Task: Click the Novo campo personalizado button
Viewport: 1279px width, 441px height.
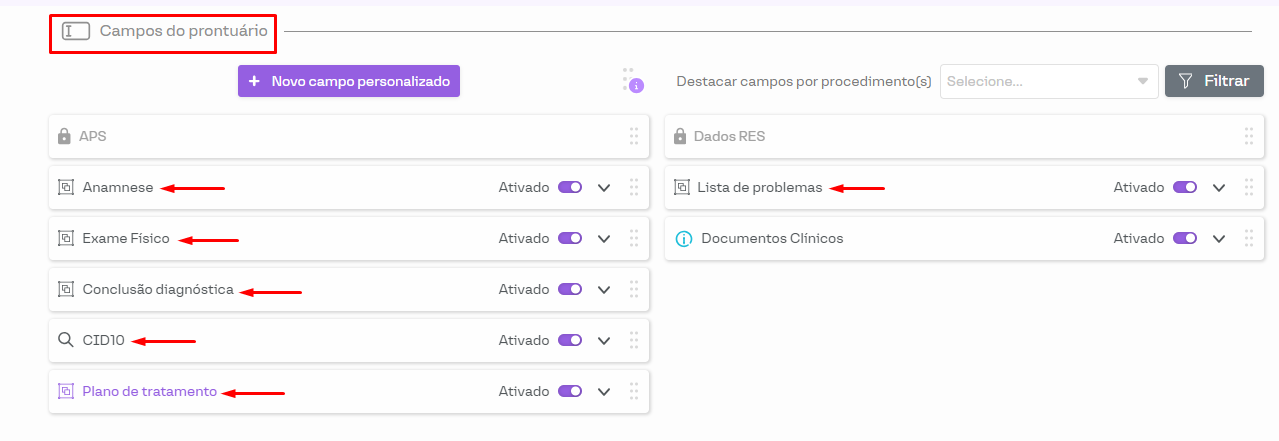Action: (349, 81)
